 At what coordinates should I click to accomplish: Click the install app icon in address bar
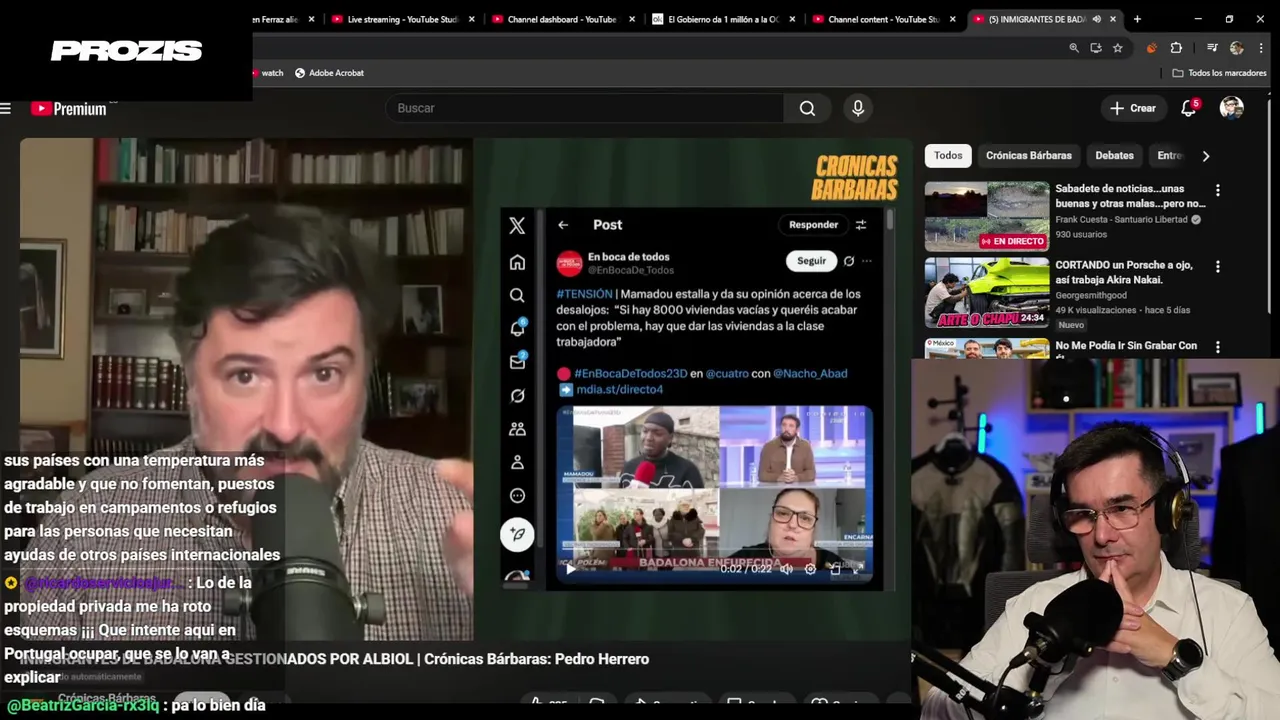(1096, 48)
